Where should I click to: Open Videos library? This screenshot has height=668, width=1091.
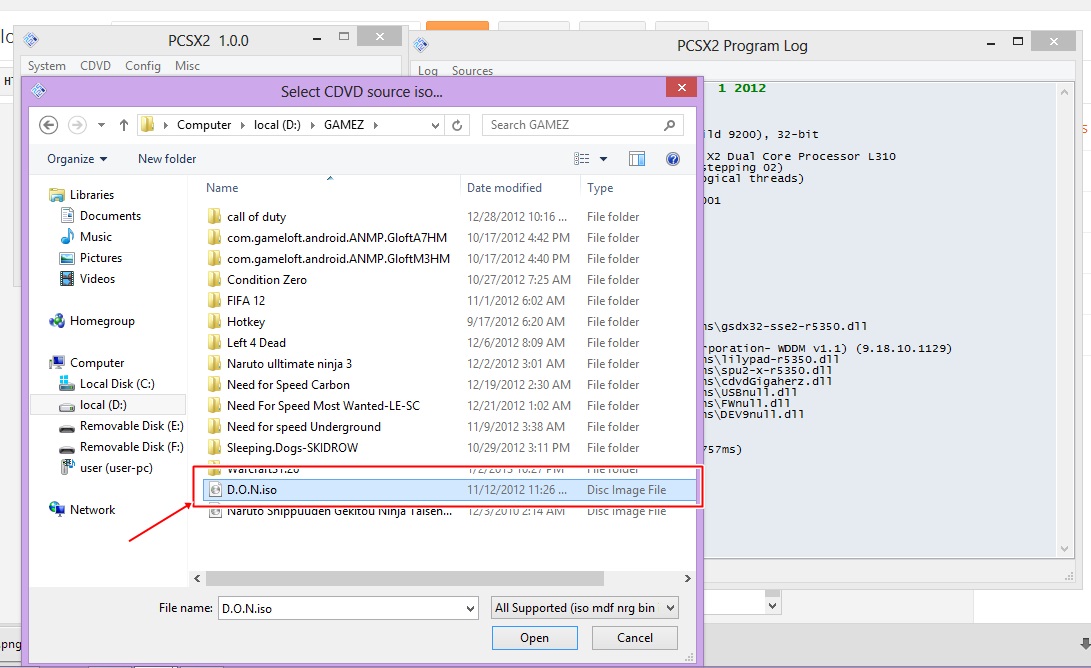click(88, 278)
